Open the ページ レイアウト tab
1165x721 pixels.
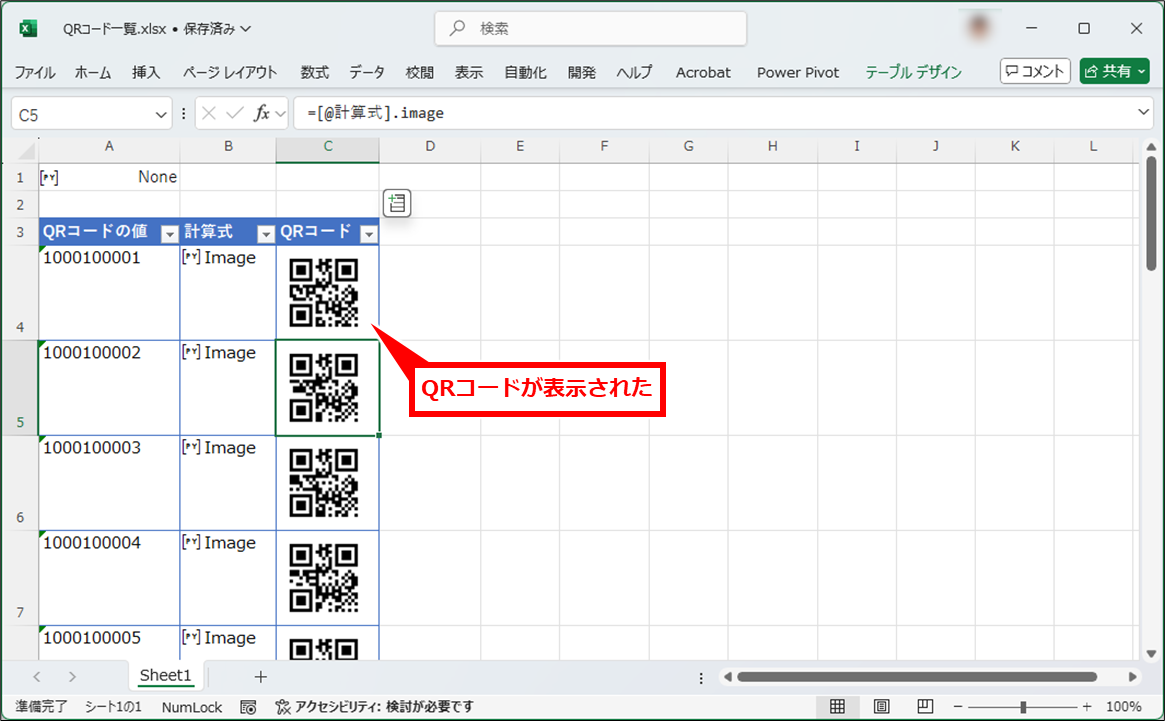click(230, 72)
